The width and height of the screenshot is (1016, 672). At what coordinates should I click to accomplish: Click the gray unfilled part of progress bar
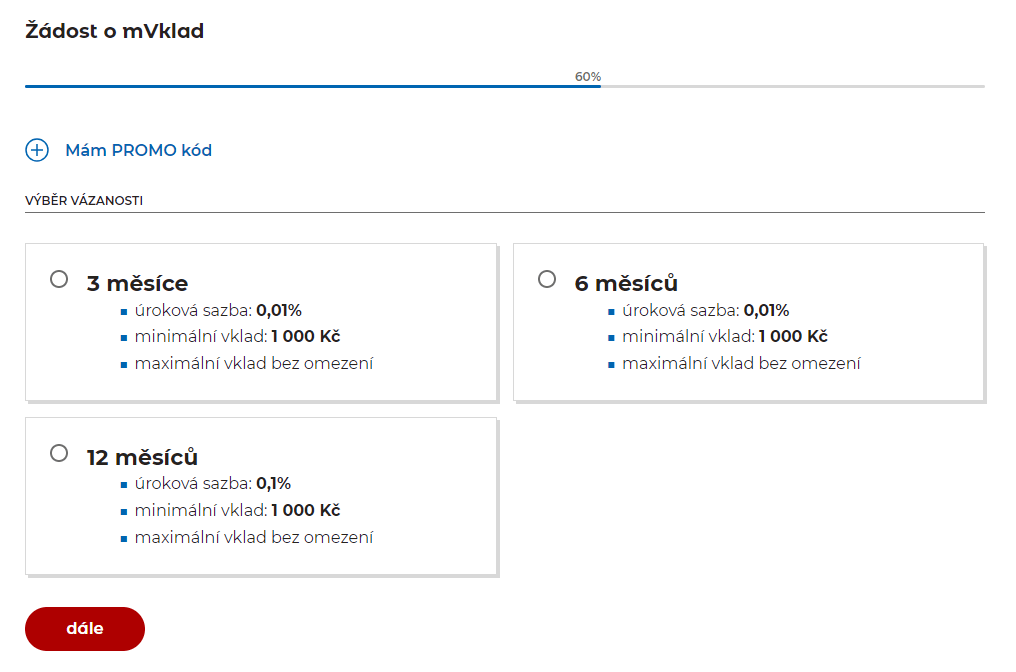[792, 86]
